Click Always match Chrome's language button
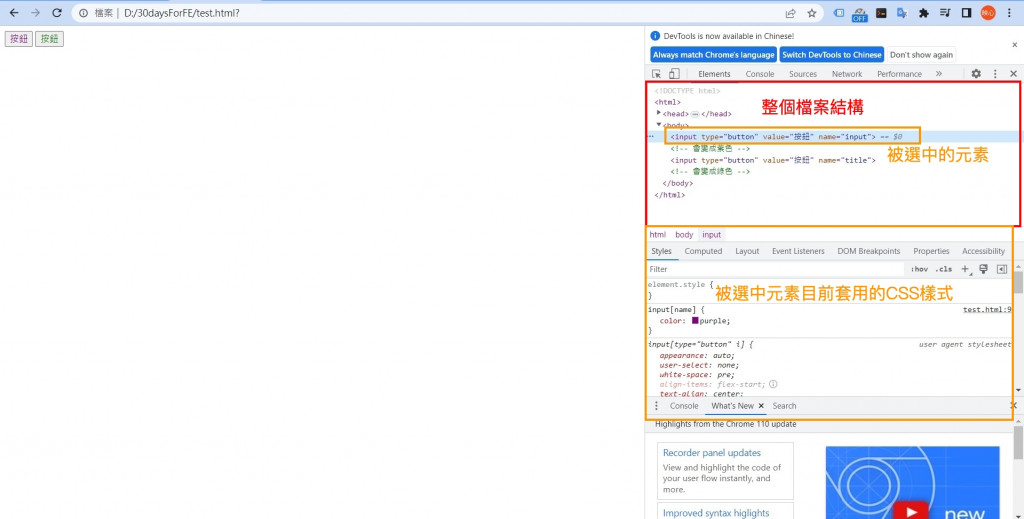The height and width of the screenshot is (519, 1024). point(713,55)
